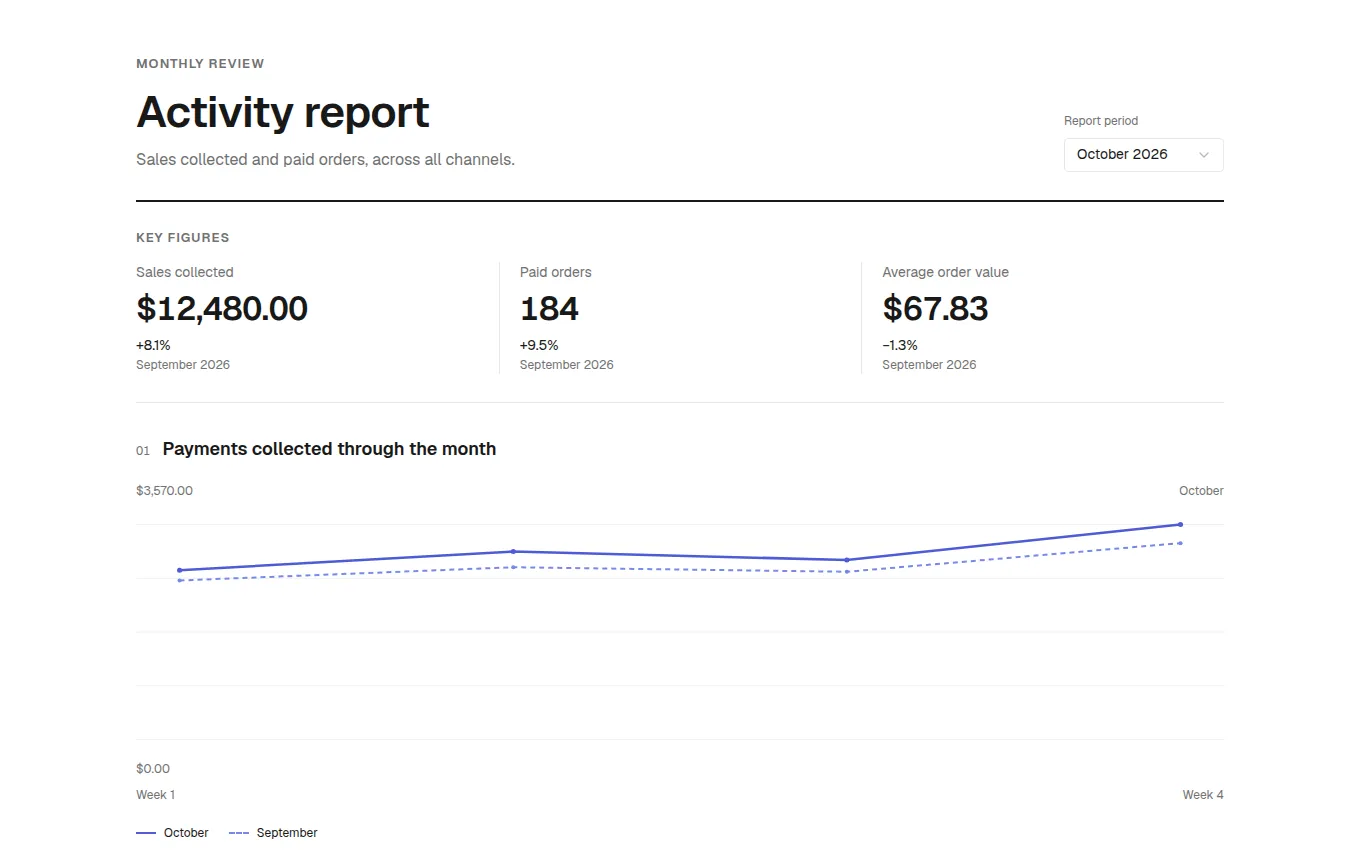Viewport: 1360px width, 850px height.
Task: Click the $3,570.00 axis maximum label
Action: click(164, 491)
